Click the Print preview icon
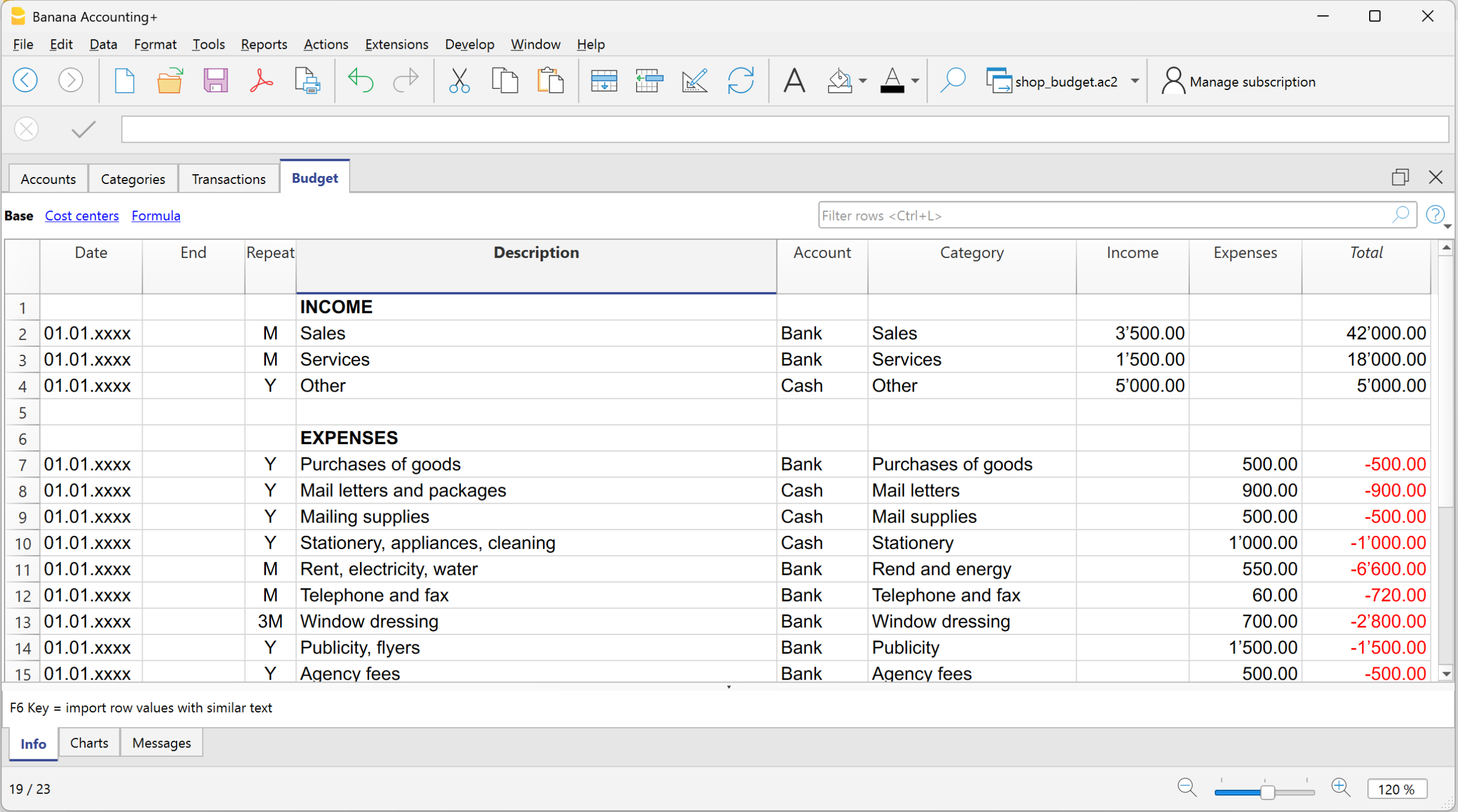This screenshot has height=812, width=1458. click(x=307, y=81)
